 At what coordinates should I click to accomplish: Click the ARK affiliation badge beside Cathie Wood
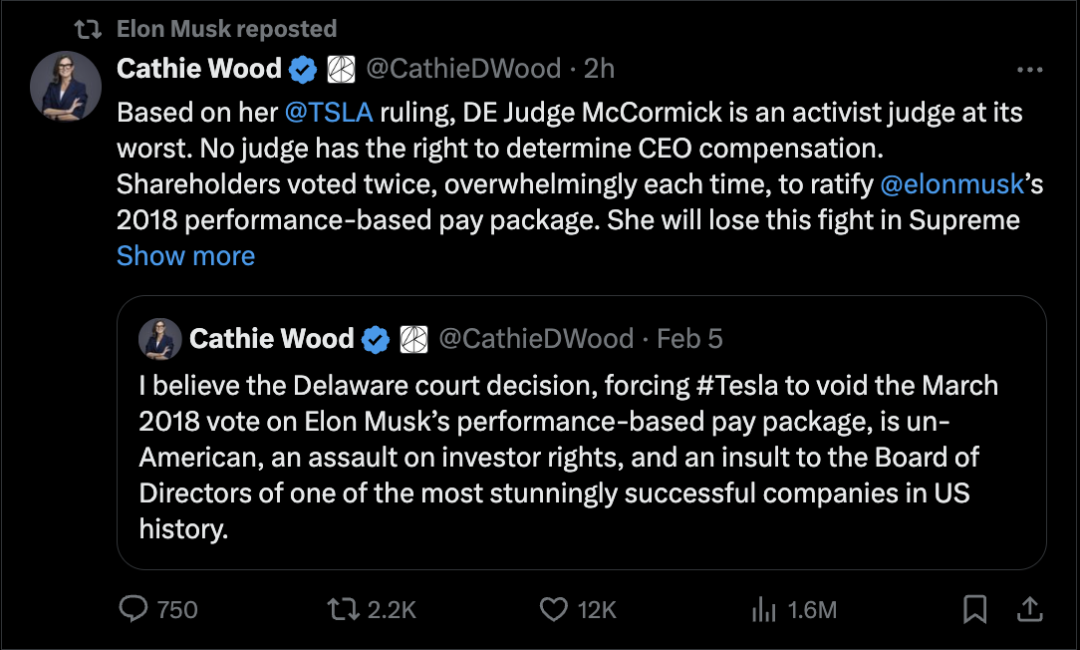(342, 69)
